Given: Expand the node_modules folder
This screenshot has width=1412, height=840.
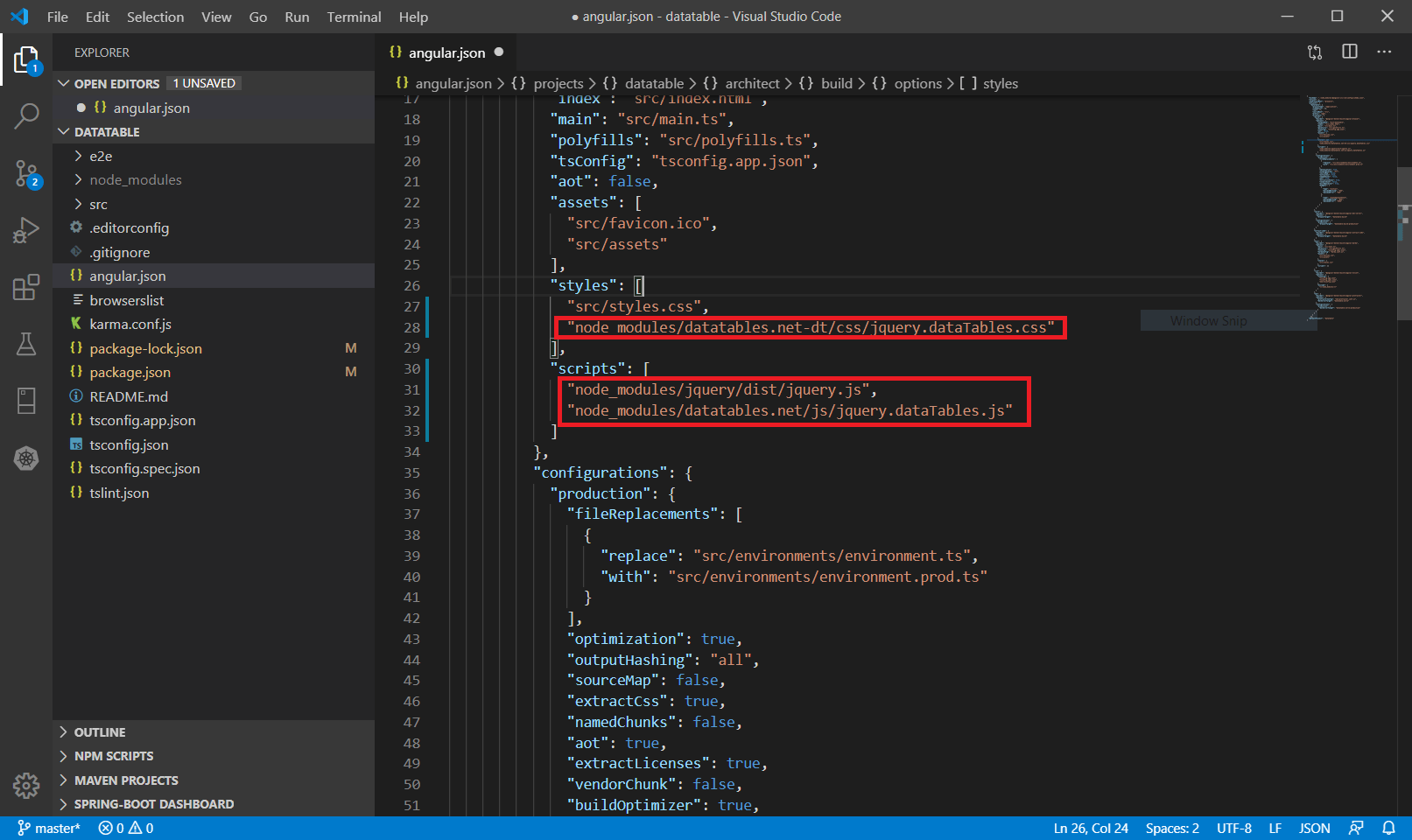Looking at the screenshot, I should 136,179.
